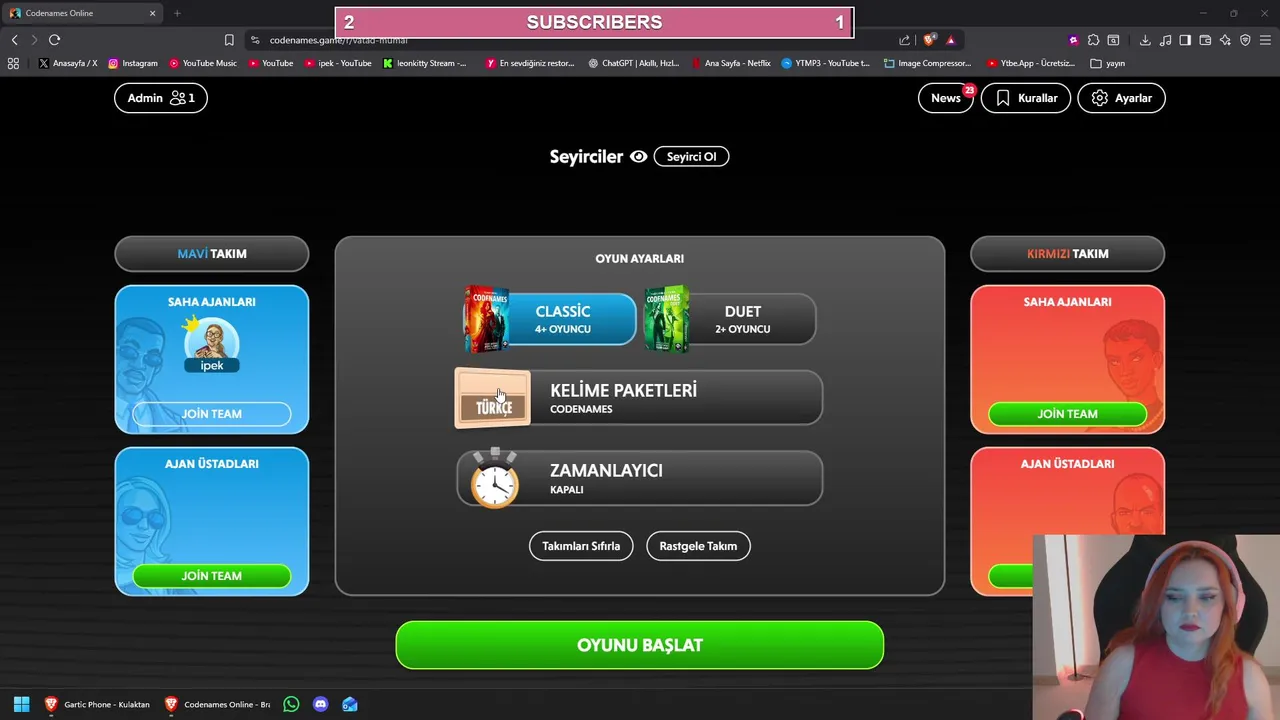
Task: Open the Windows Start menu
Action: click(21, 704)
